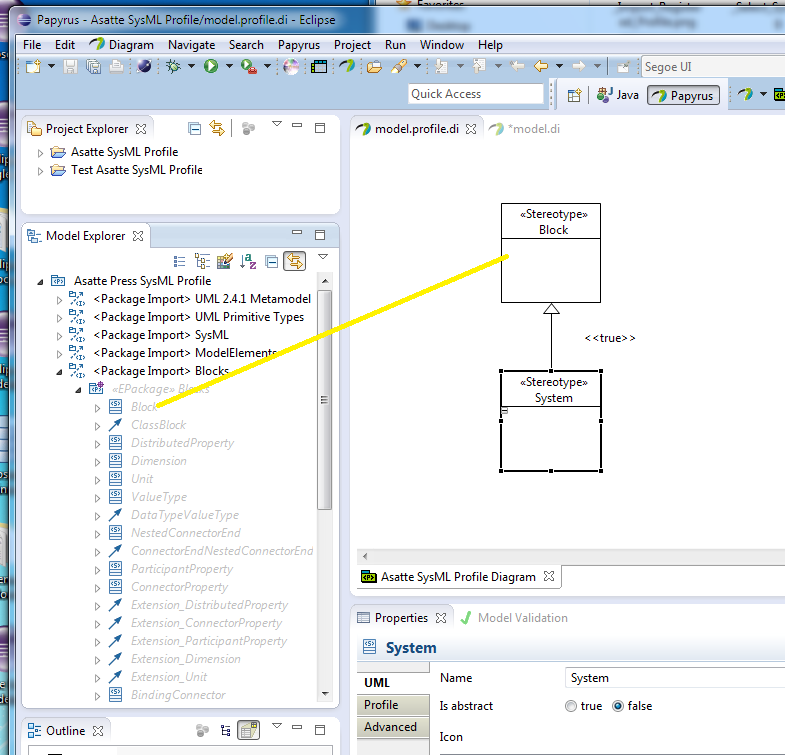Click the Model Explorer tree layout icon
Viewport: 785px width, 755px height.
pos(202,261)
